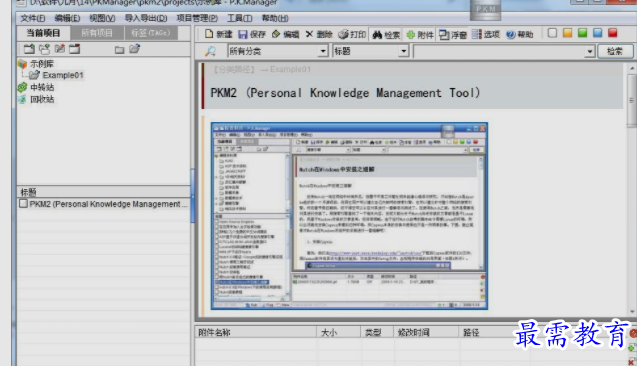
Task: Expand the search keyword history dropdown arrow
Action: (x=589, y=52)
